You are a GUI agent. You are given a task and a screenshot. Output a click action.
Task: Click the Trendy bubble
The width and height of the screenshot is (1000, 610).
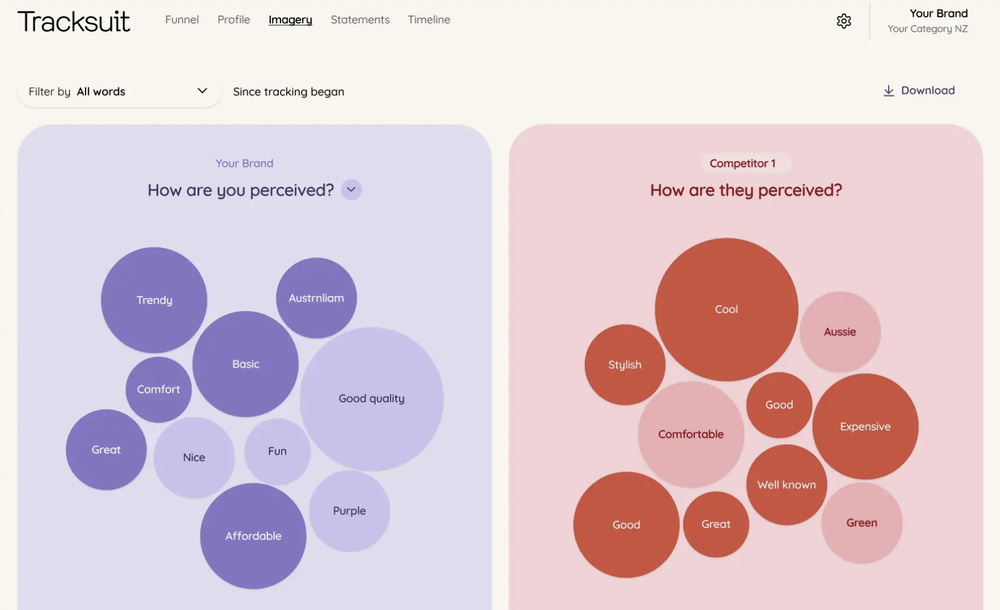tap(154, 300)
